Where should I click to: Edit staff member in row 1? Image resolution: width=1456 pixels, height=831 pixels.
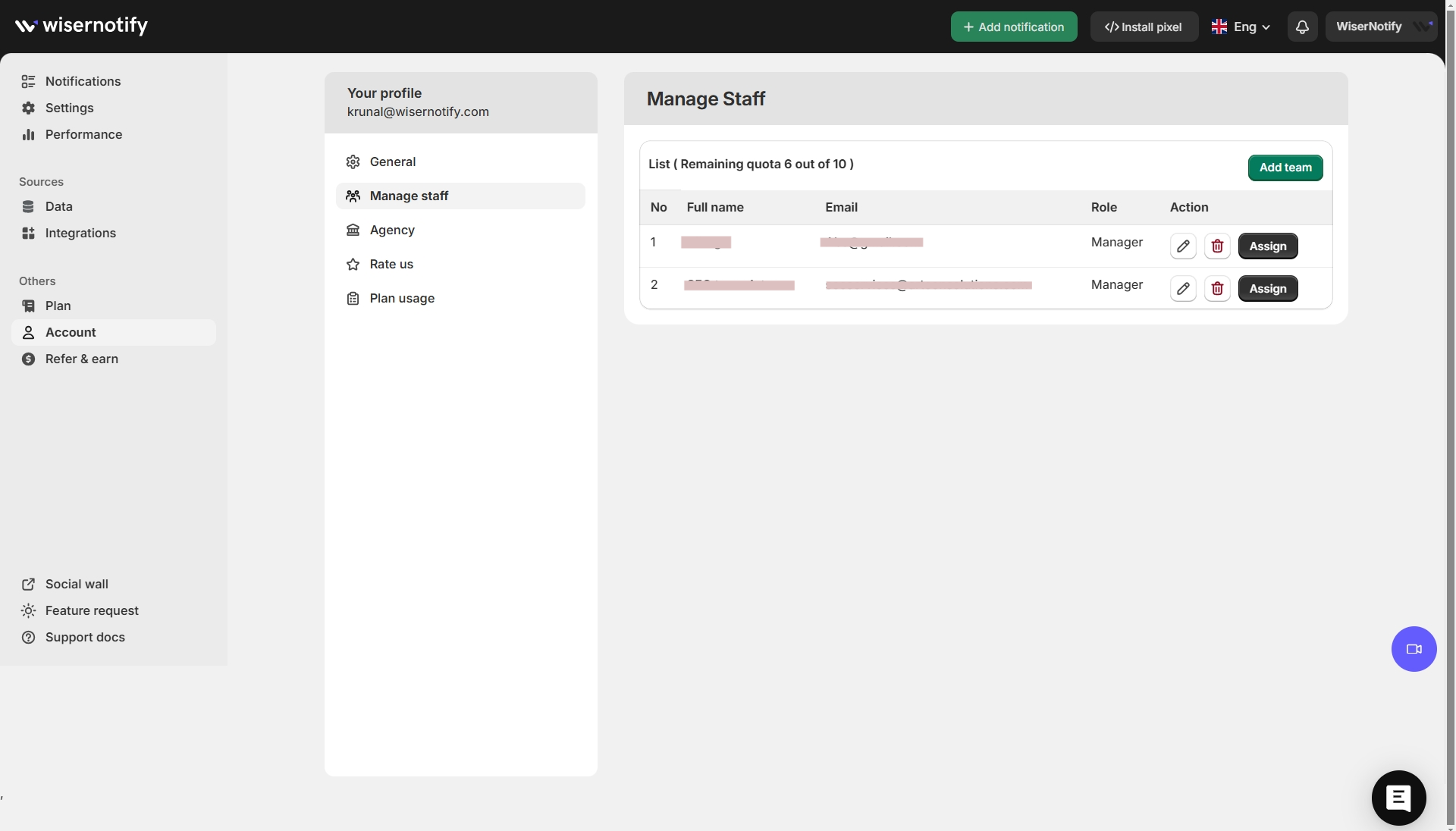1183,246
